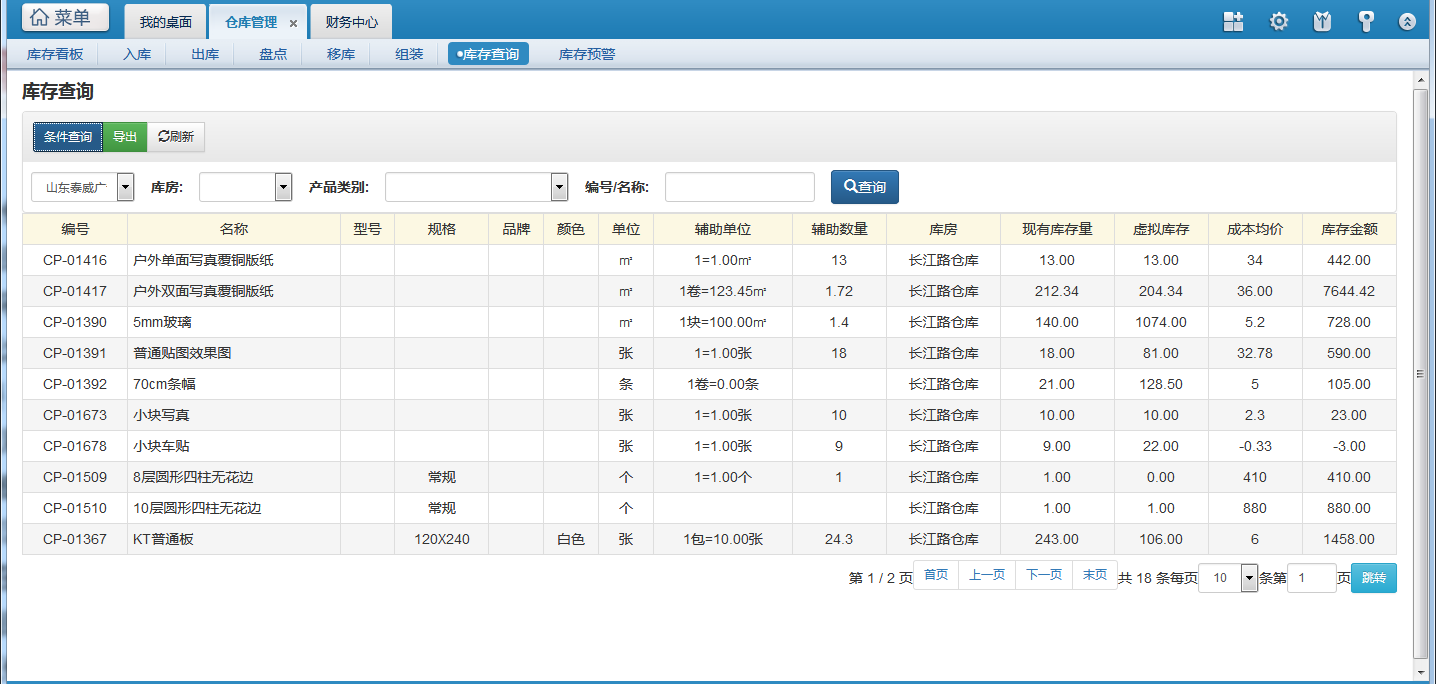The height and width of the screenshot is (684, 1436).
Task: Go to 下一页 next page
Action: pos(1044,575)
